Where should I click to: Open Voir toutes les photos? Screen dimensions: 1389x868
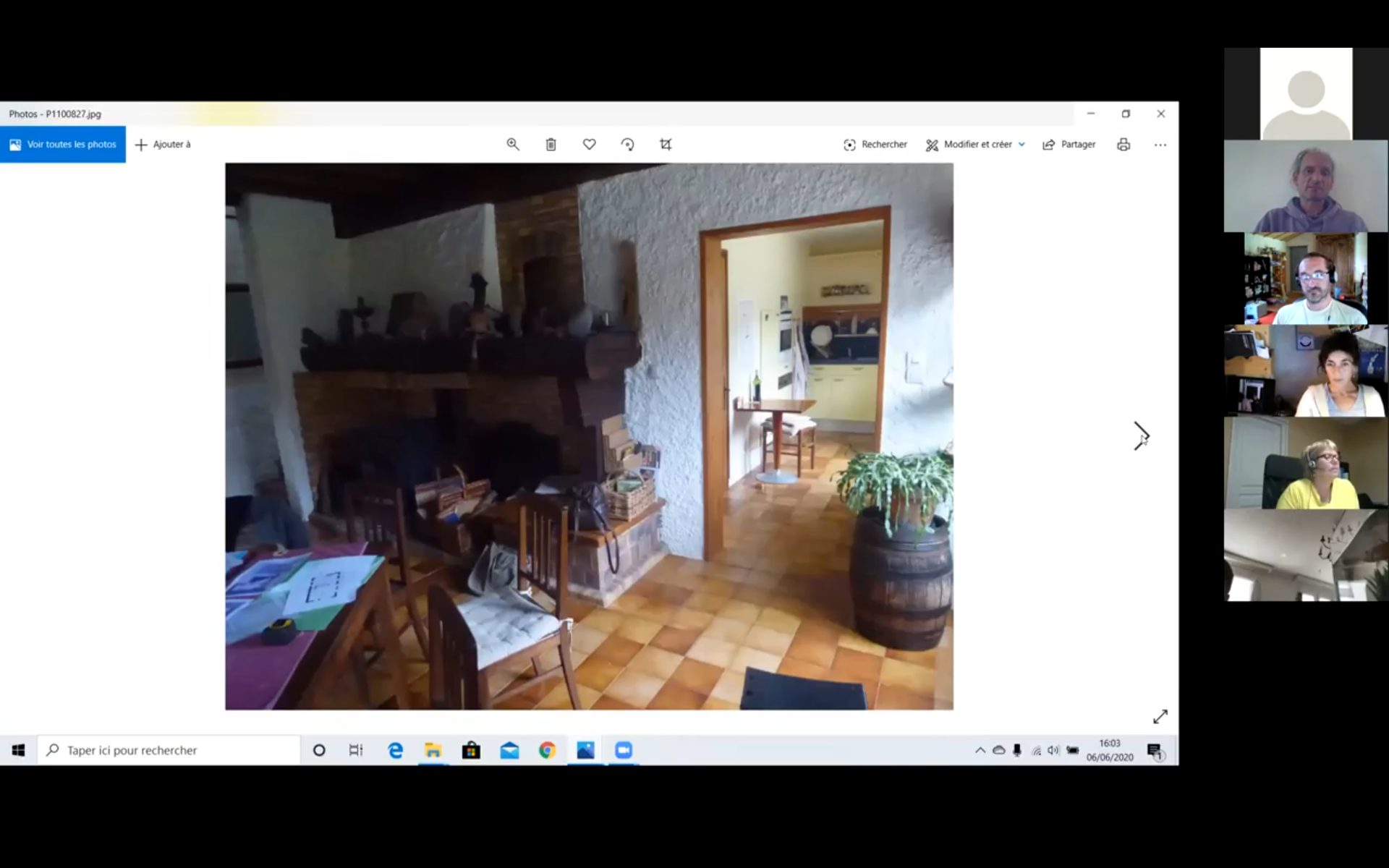tap(63, 145)
